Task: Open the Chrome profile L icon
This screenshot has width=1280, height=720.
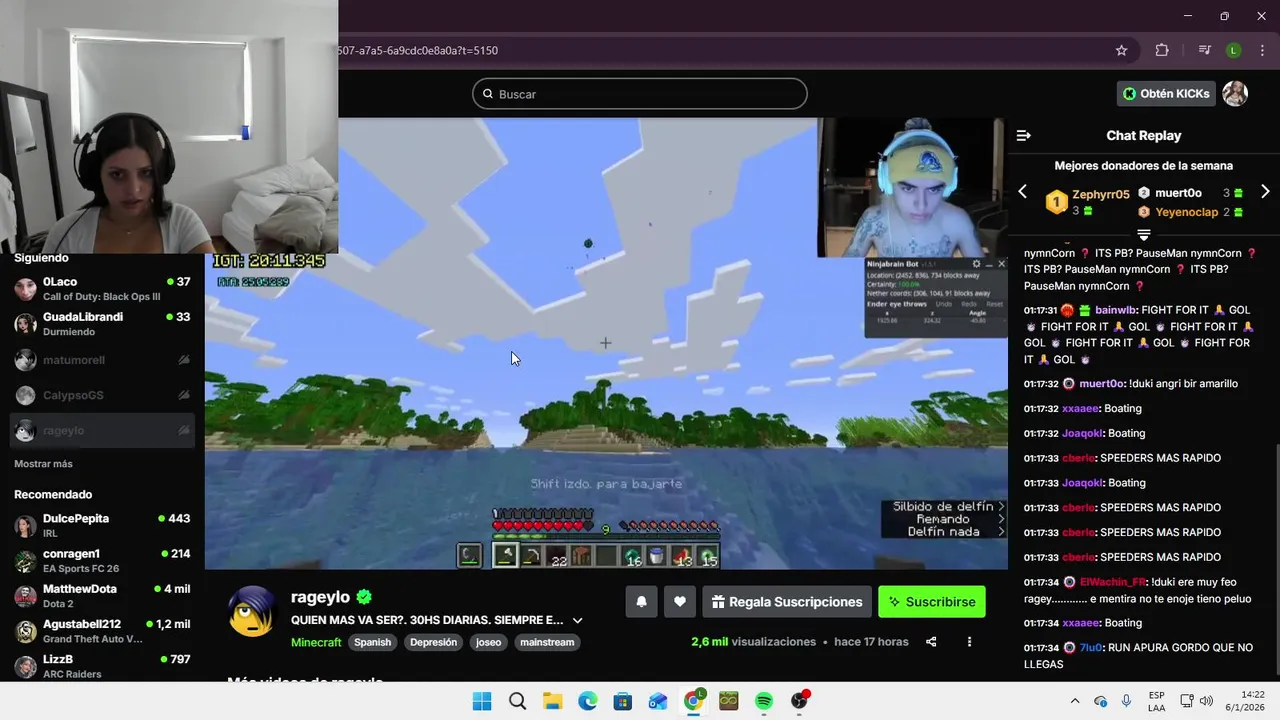Action: pyautogui.click(x=1234, y=50)
